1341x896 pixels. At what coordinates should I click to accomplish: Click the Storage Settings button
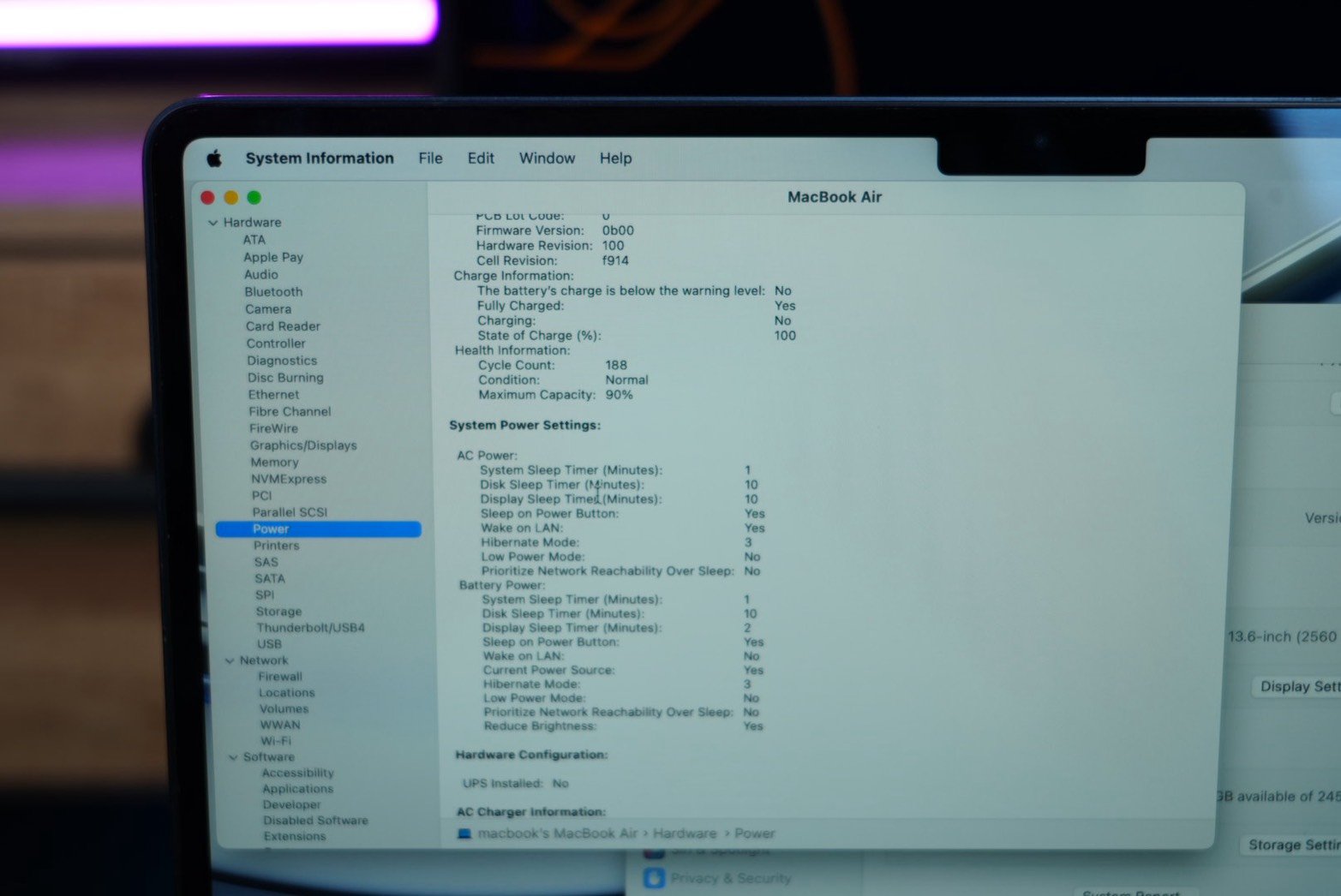point(1292,845)
